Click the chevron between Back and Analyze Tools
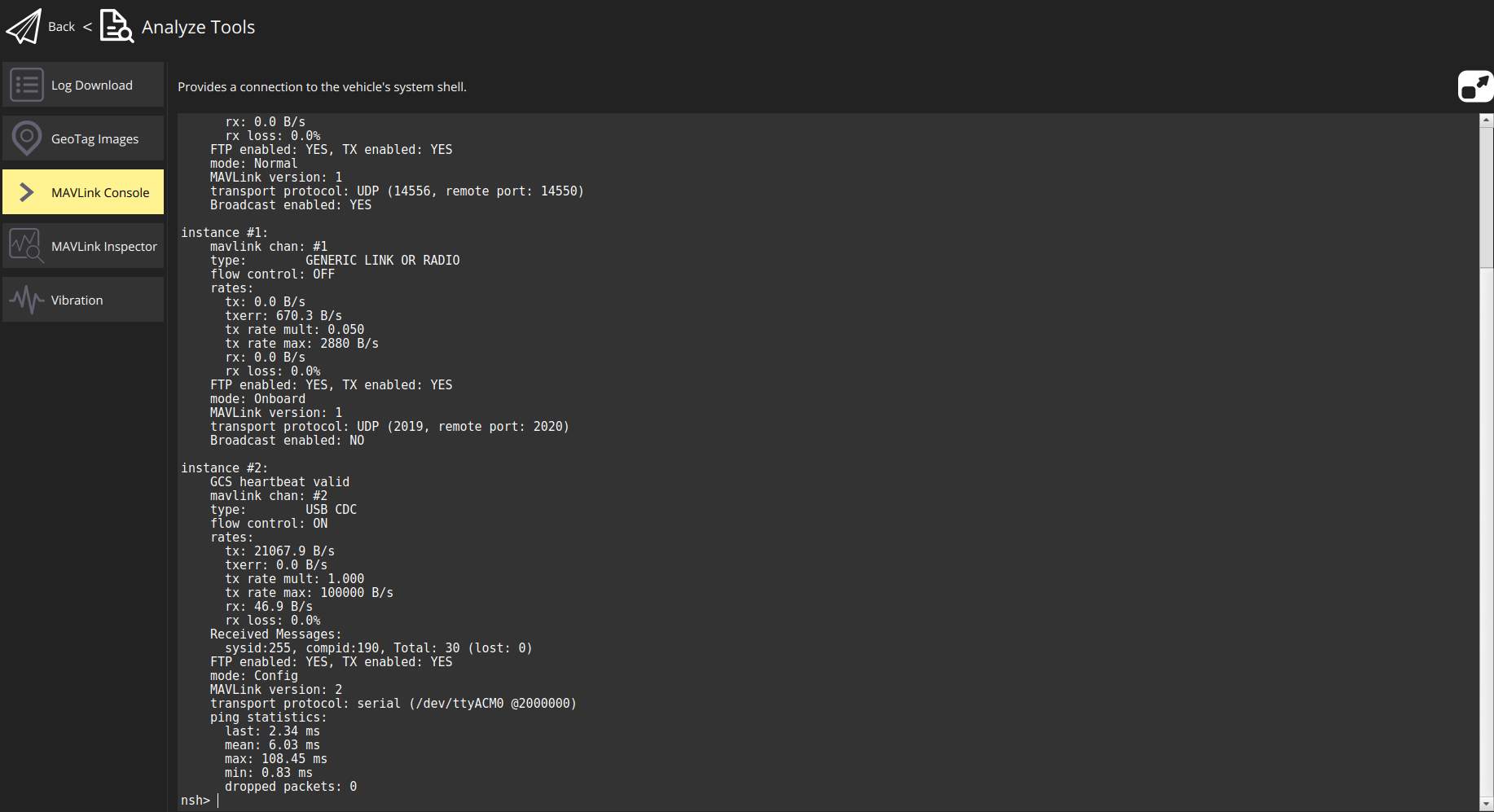Screen dimensions: 1494x812 87,27
